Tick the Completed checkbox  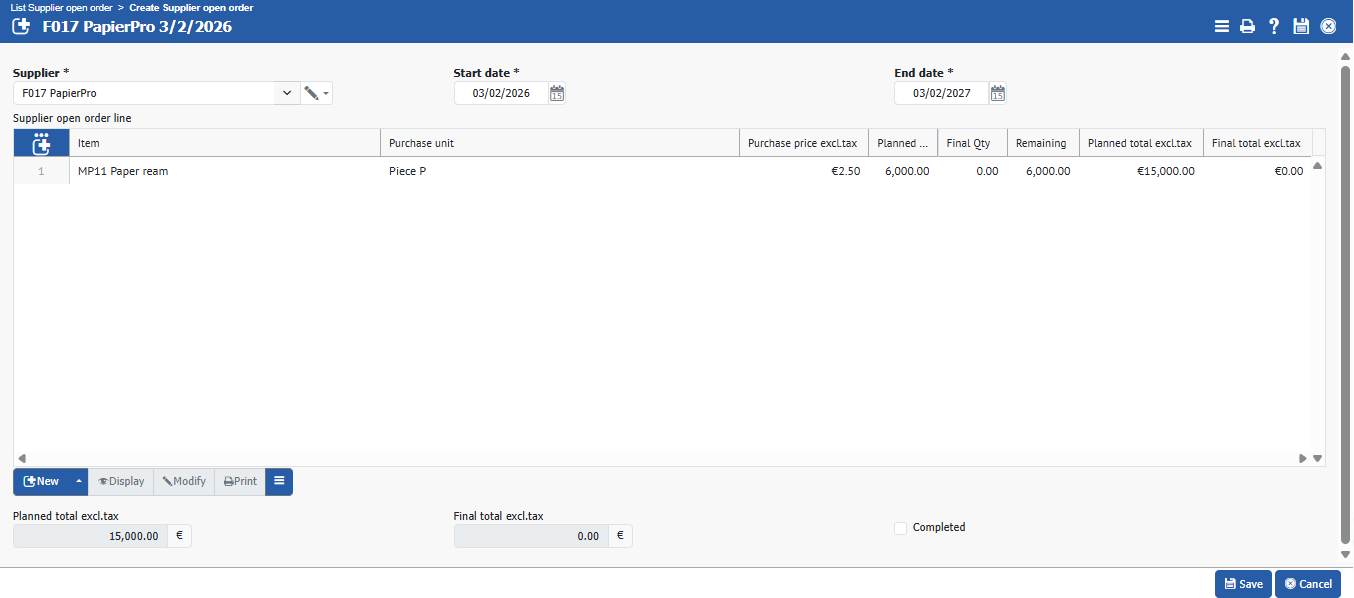click(900, 528)
